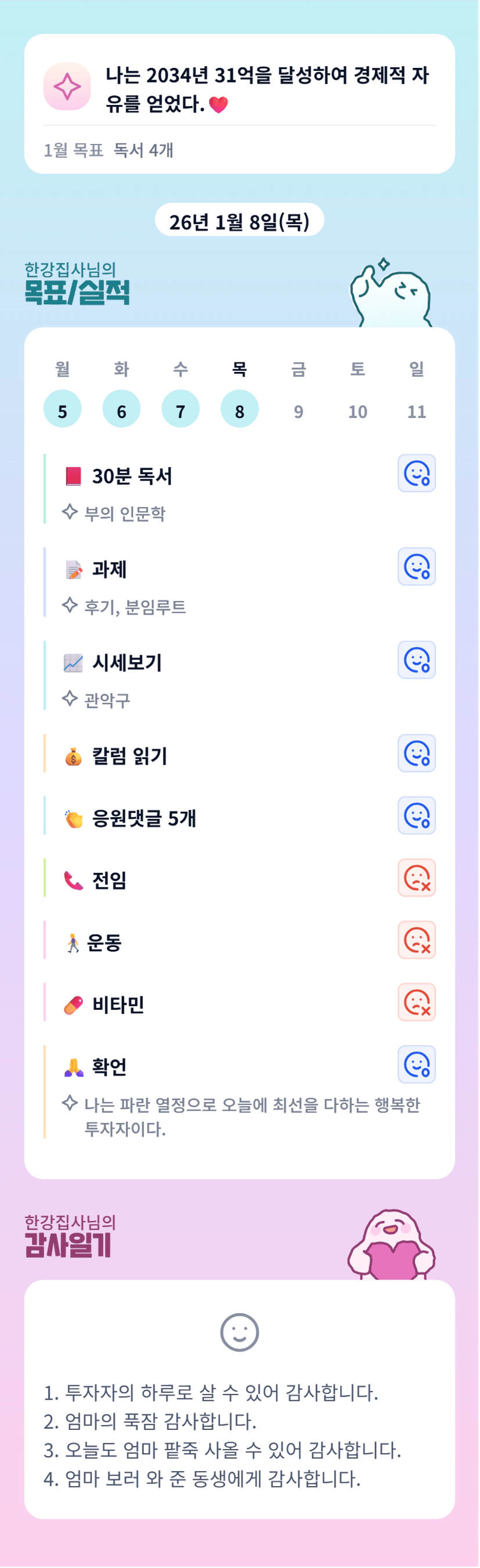The width and height of the screenshot is (480, 1568).
Task: Select Friday the 9th in week row
Action: pos(298,411)
